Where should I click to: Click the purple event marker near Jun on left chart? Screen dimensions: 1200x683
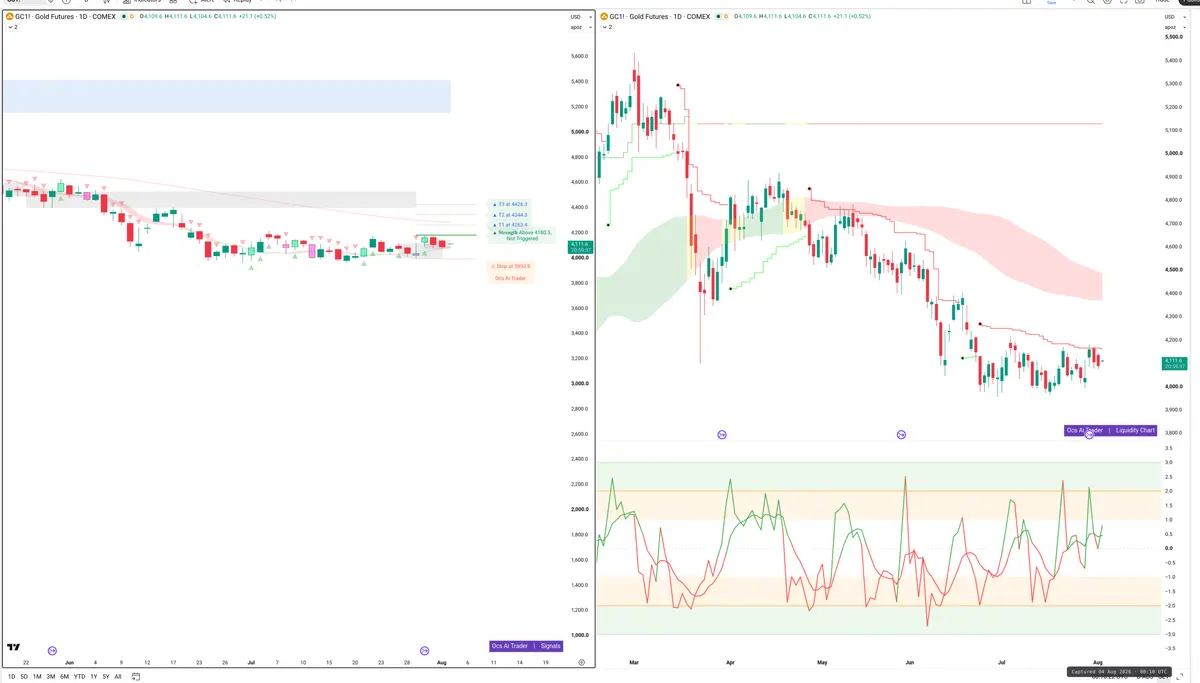click(x=52, y=651)
